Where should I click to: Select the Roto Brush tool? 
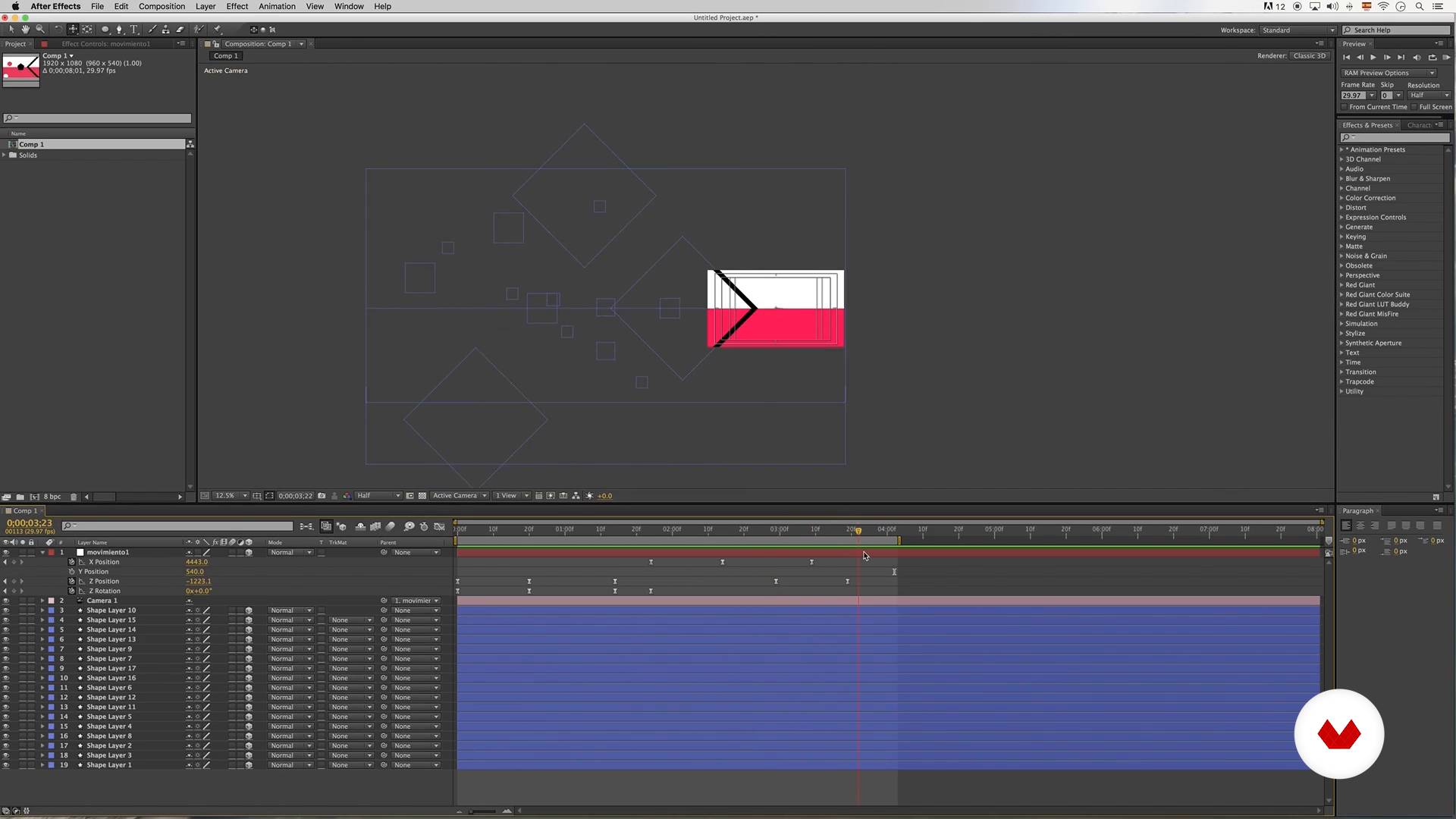(199, 30)
